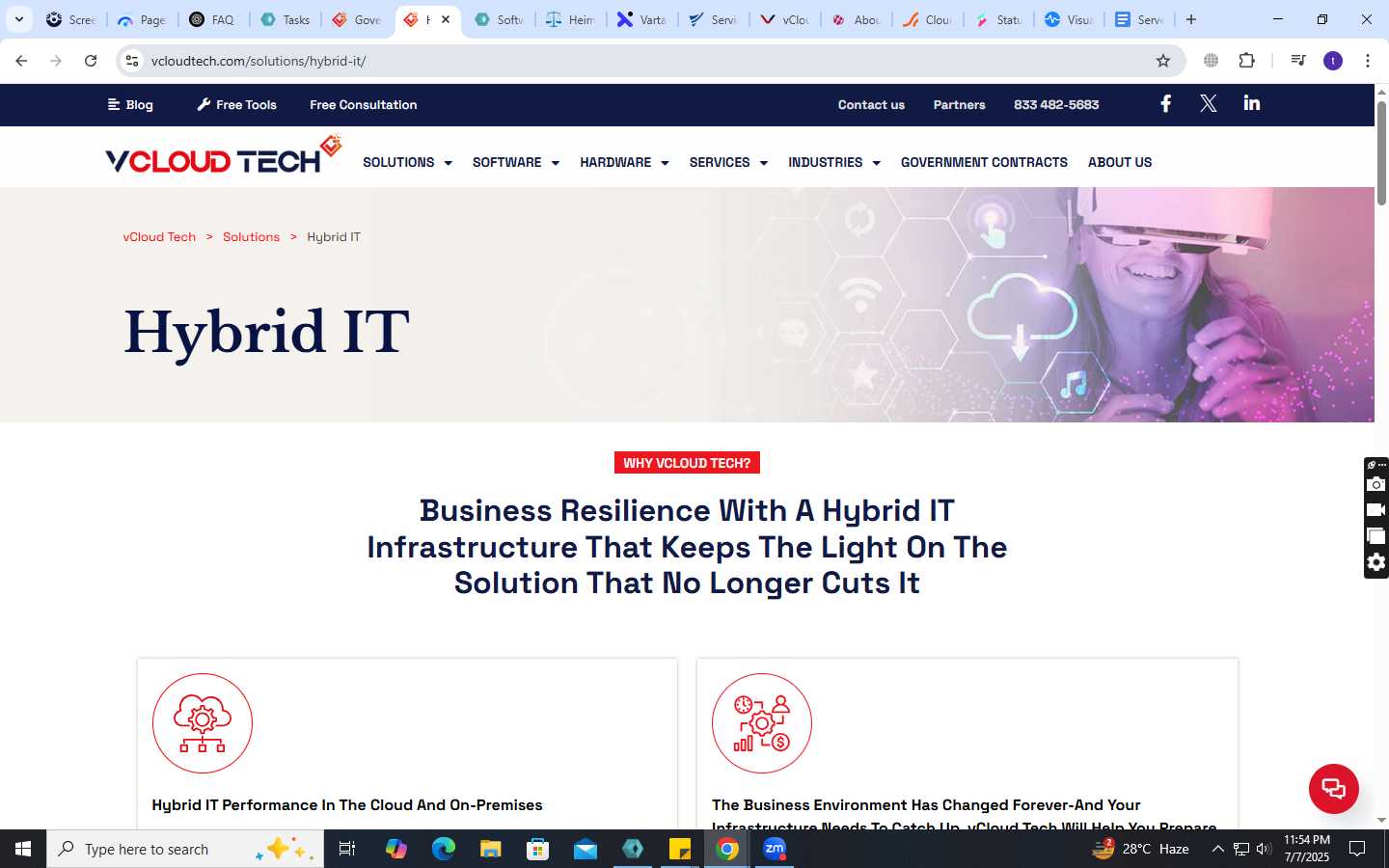Open Task View on the taskbar
1389x868 pixels.
point(347,849)
